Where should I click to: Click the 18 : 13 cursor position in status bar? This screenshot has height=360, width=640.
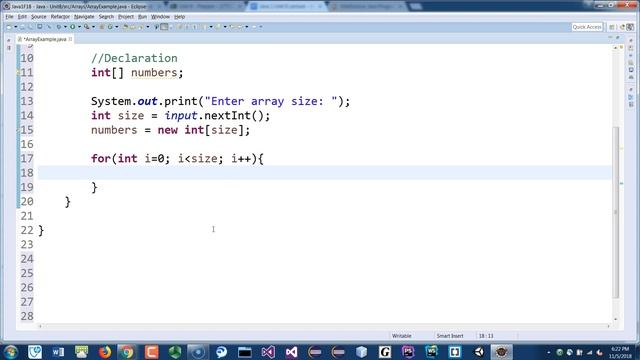click(486, 336)
